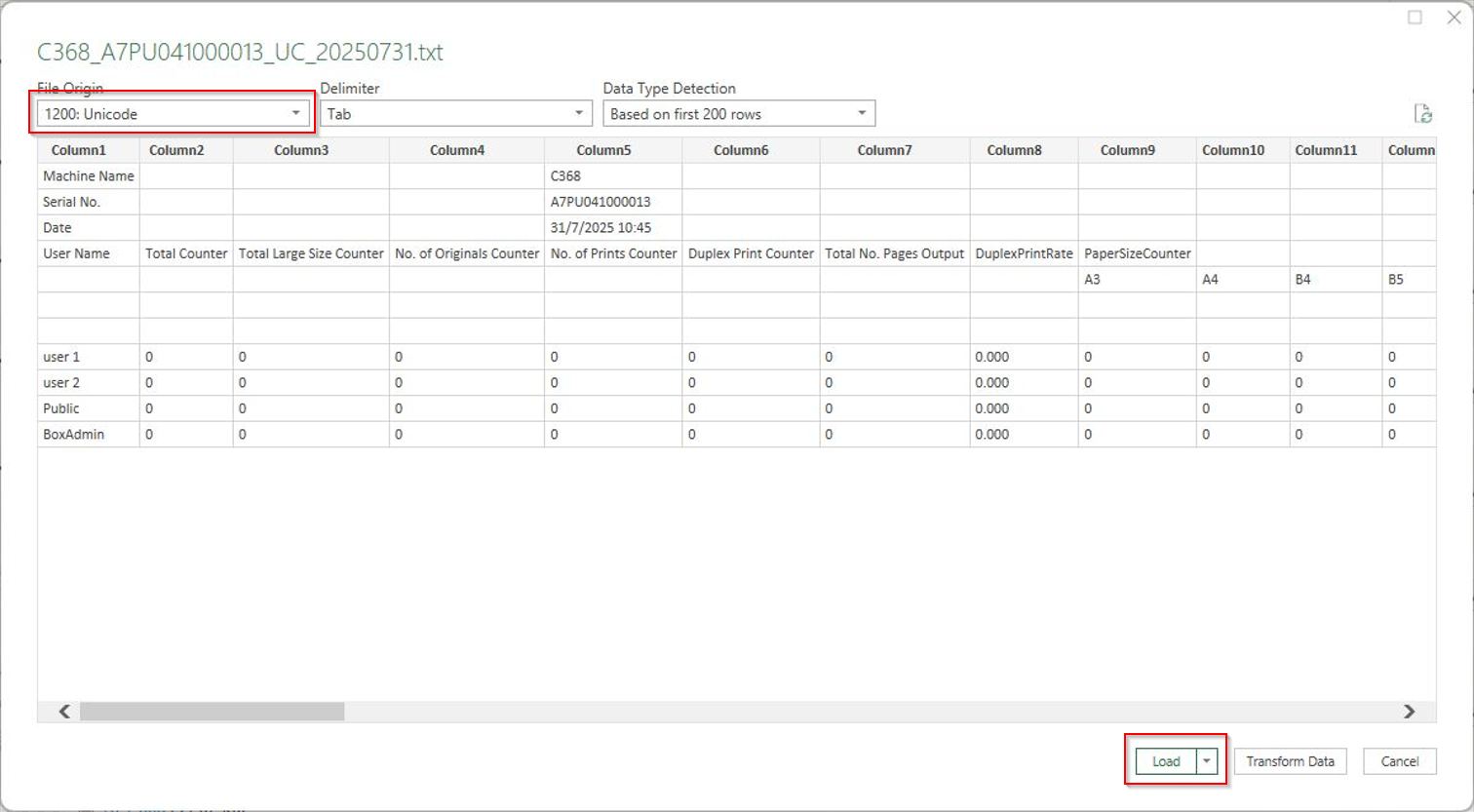Screen dimensions: 1474x812
Task: Click Transform Data button
Action: [x=1290, y=761]
